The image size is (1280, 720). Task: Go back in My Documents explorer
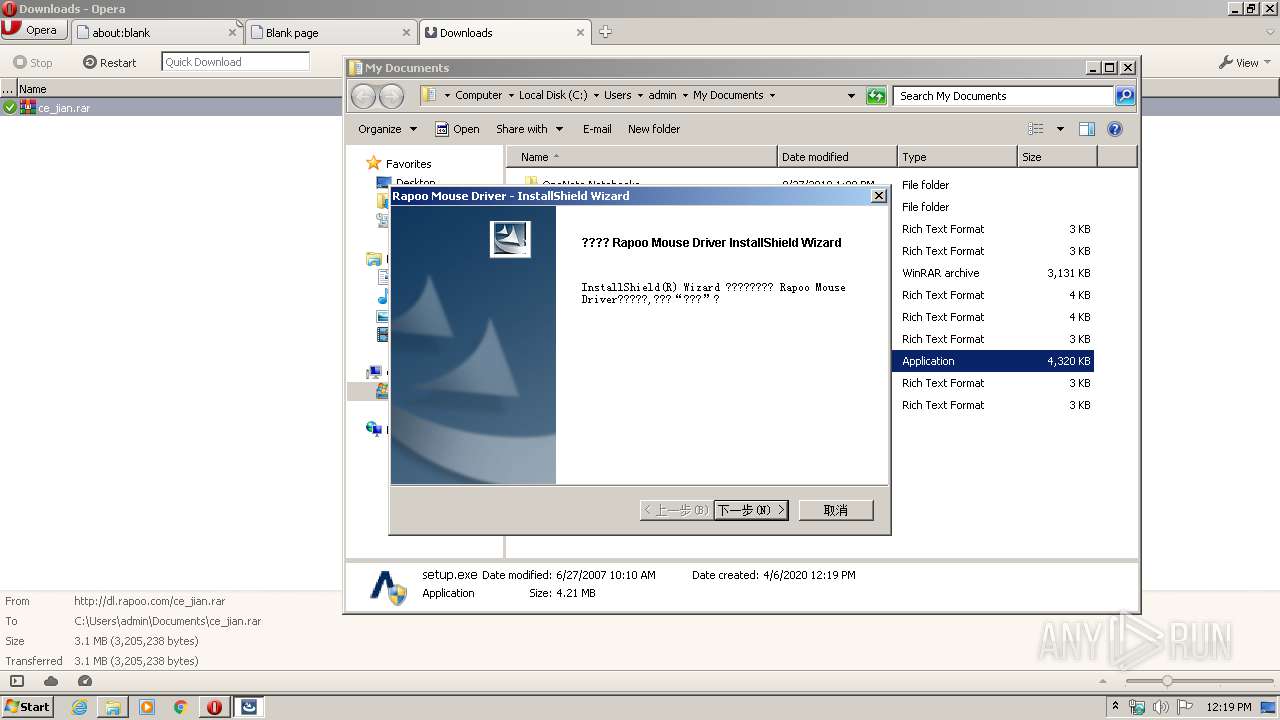363,96
